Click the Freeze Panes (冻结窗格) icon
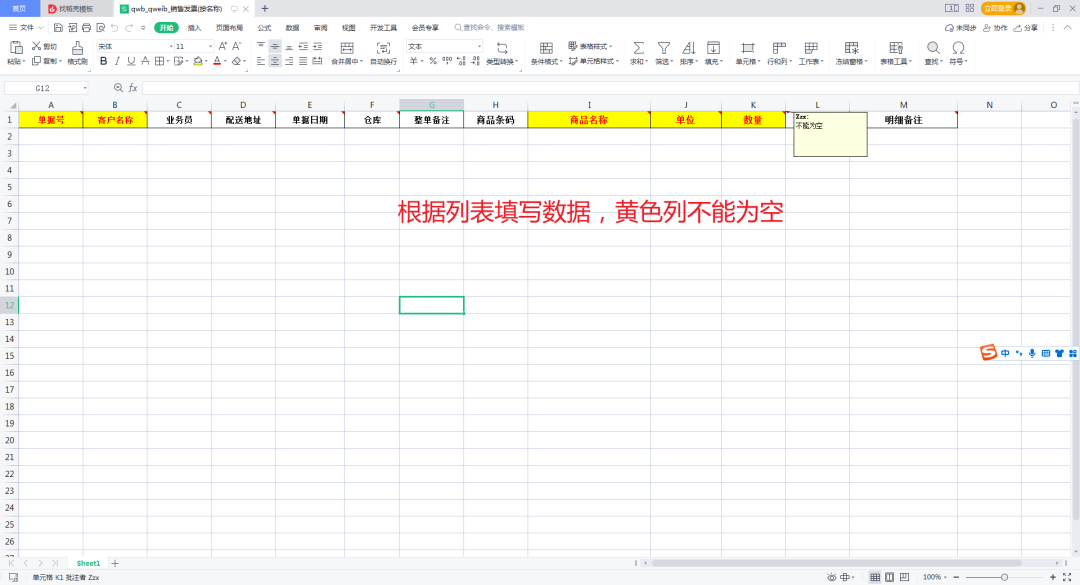The height and width of the screenshot is (585, 1080). click(x=851, y=47)
